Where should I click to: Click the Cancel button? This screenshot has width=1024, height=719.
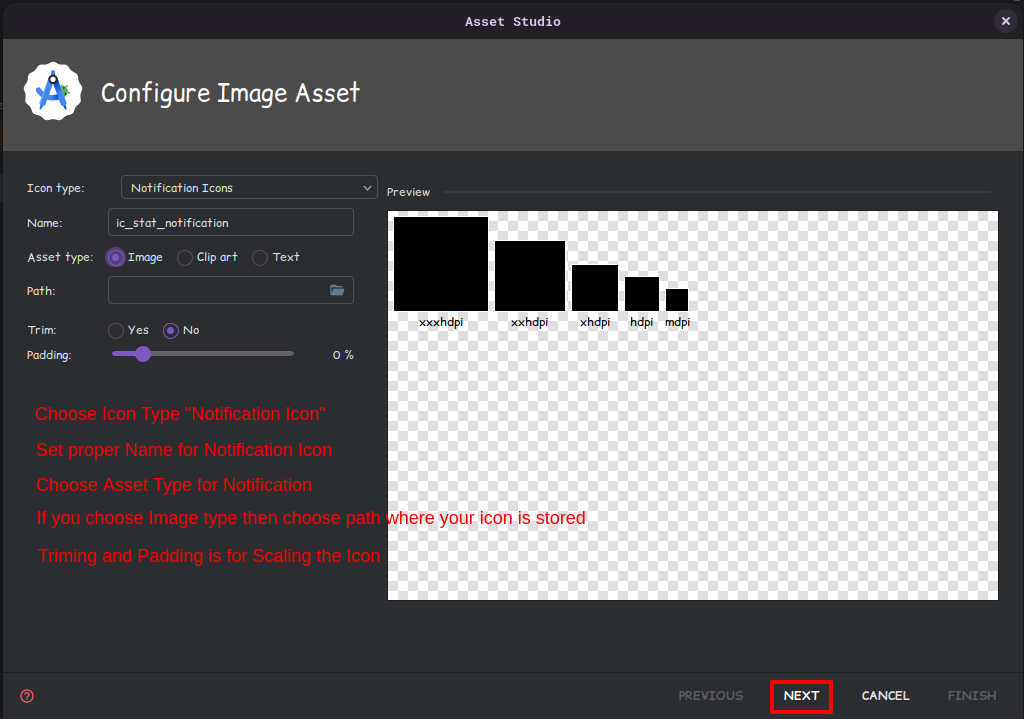(x=885, y=696)
